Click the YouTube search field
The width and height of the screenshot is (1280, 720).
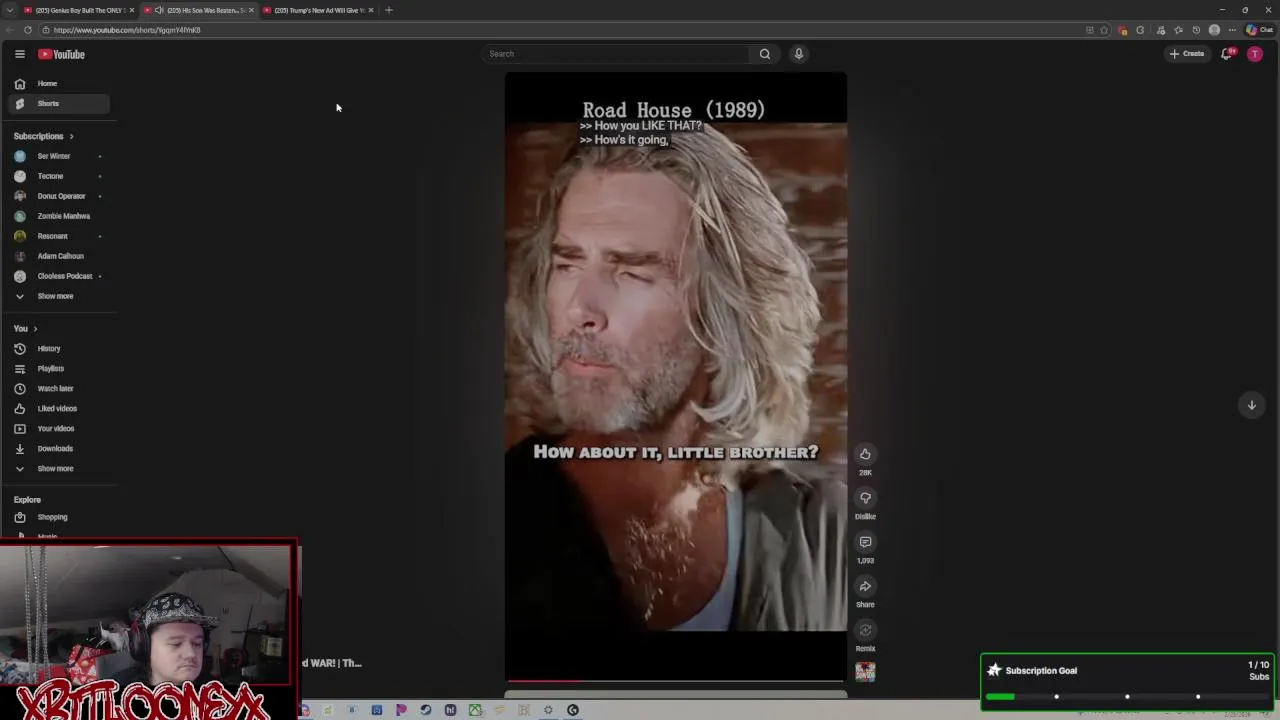[x=616, y=54]
